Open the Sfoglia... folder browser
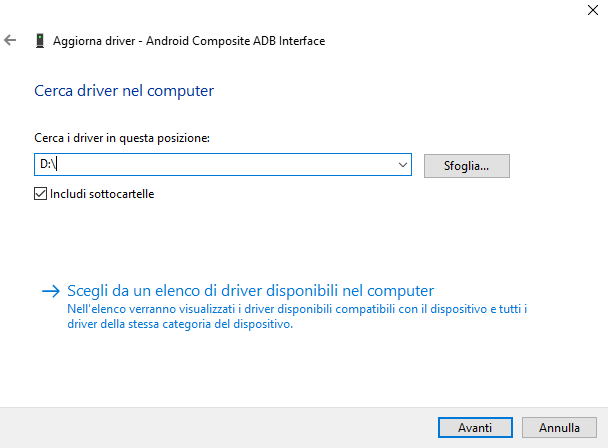608x448 pixels. [x=466, y=166]
